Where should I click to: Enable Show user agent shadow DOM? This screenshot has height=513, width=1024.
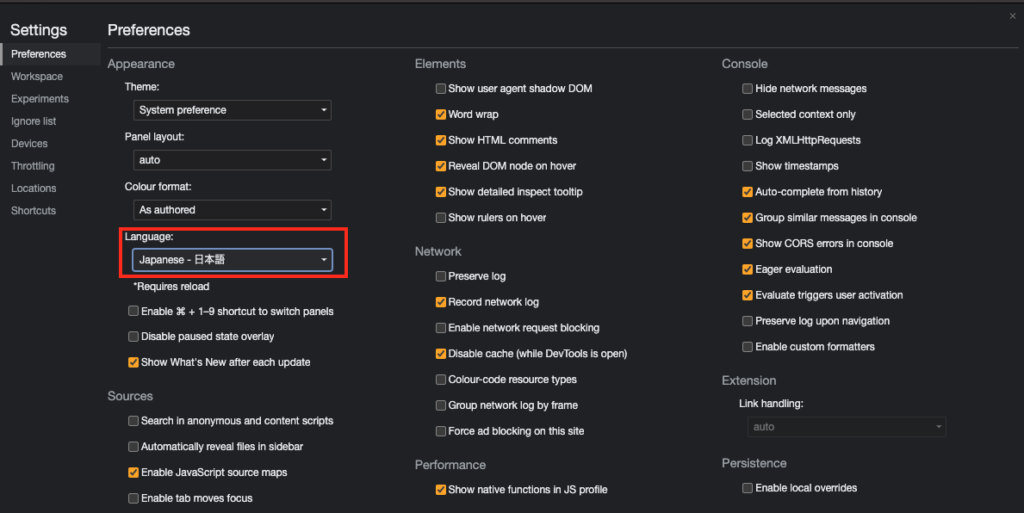[x=441, y=89]
